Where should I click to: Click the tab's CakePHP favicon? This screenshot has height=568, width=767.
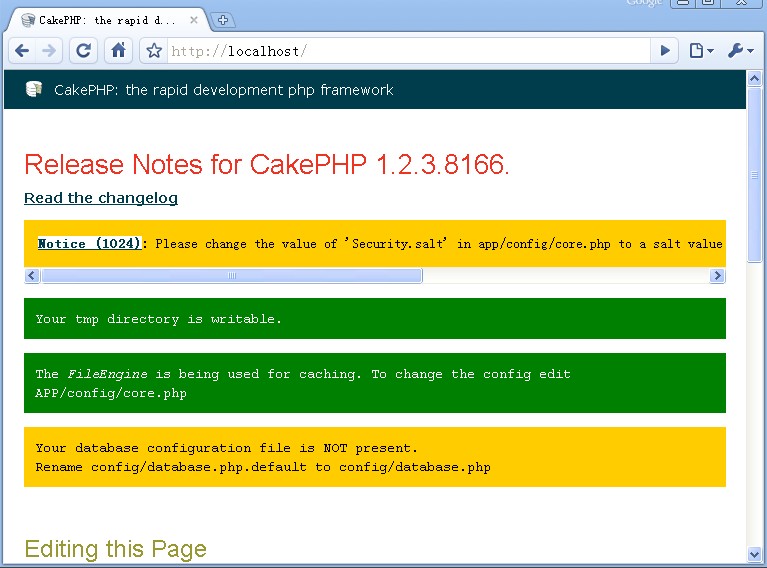click(x=28, y=20)
